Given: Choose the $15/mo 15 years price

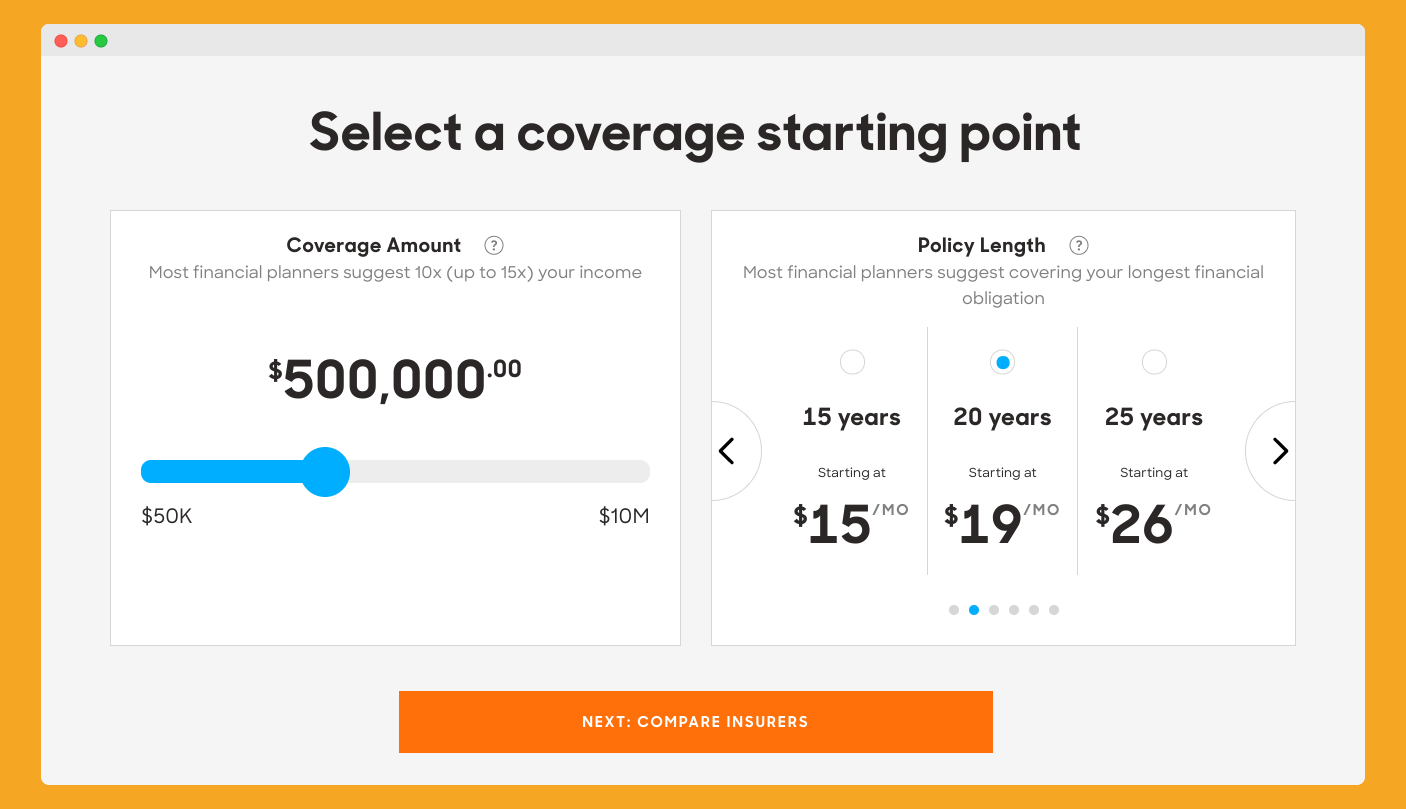Looking at the screenshot, I should pos(851,524).
